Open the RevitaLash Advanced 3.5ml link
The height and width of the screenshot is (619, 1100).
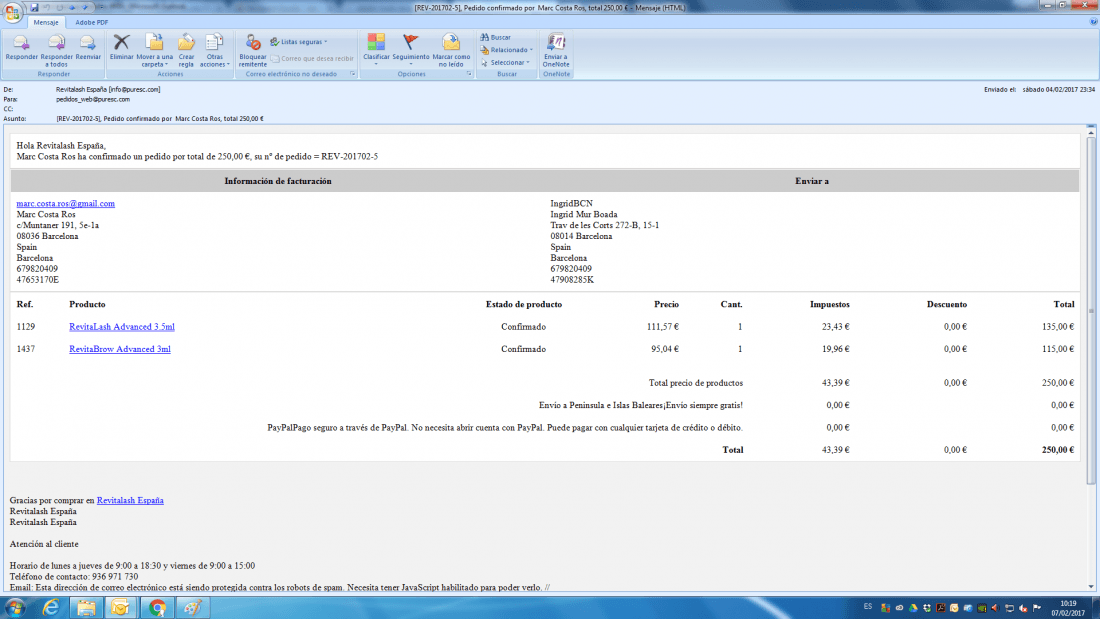(121, 327)
